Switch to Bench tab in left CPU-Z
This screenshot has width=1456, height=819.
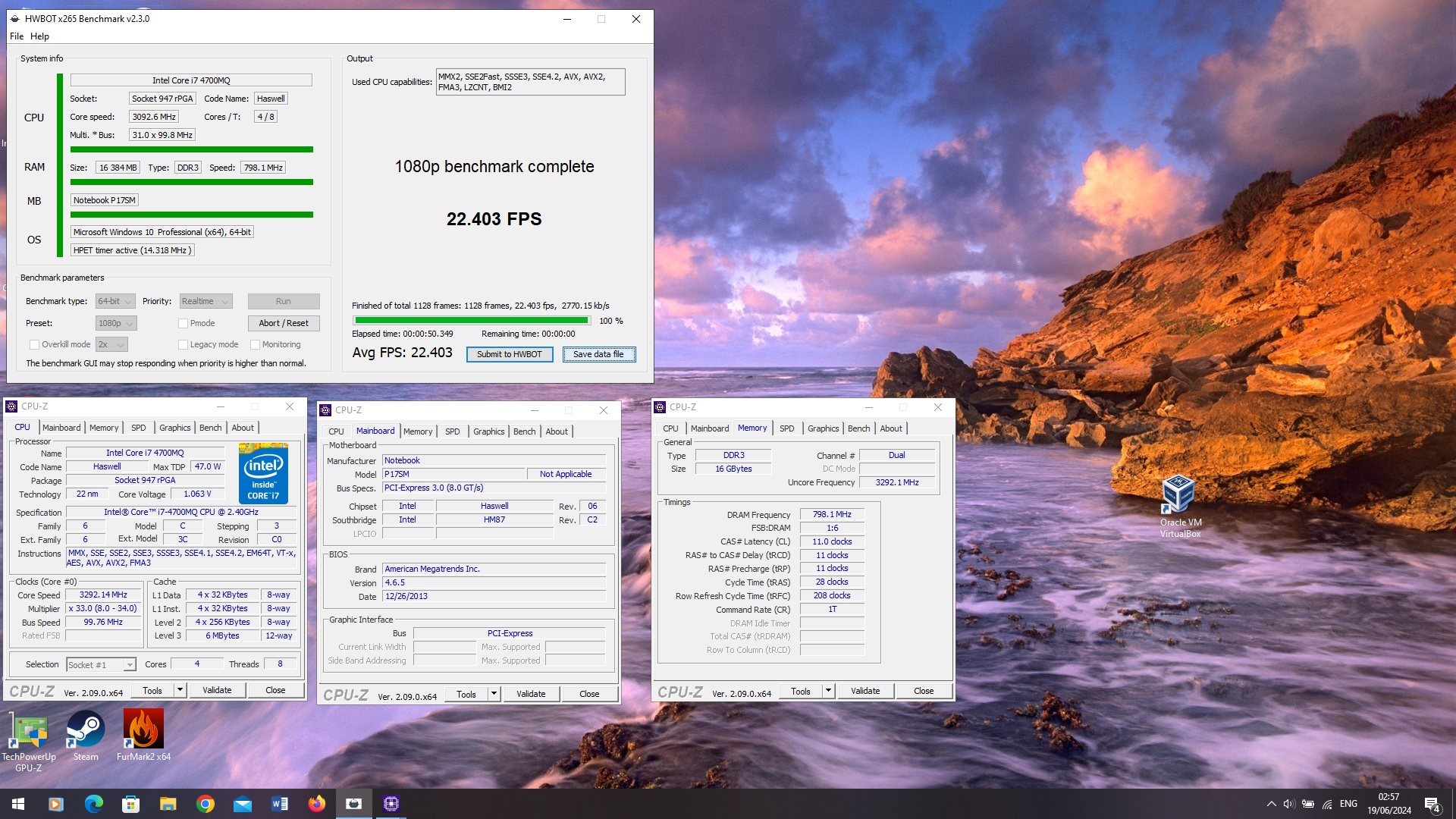tap(210, 428)
